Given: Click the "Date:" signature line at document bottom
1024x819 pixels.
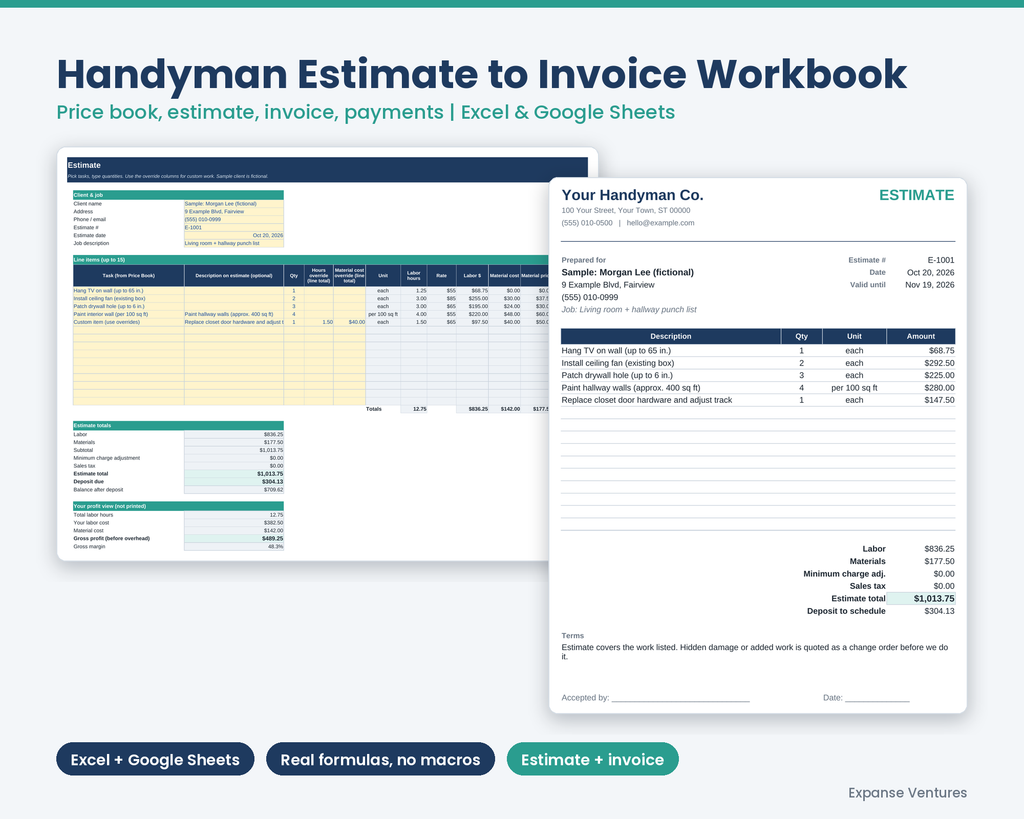Looking at the screenshot, I should 866,698.
